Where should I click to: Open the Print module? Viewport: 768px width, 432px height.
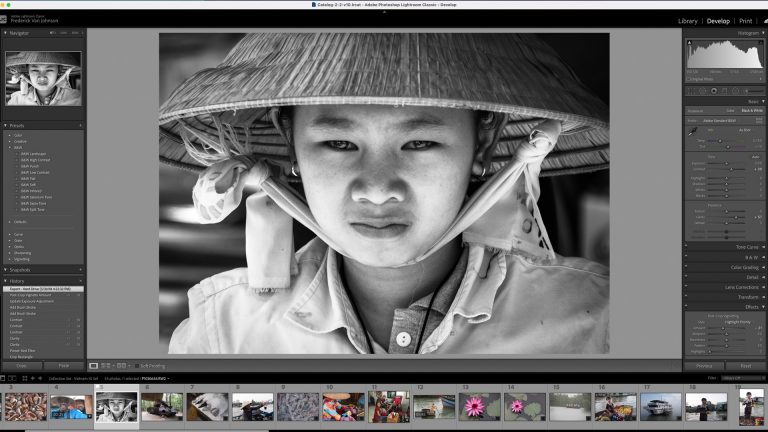point(745,21)
